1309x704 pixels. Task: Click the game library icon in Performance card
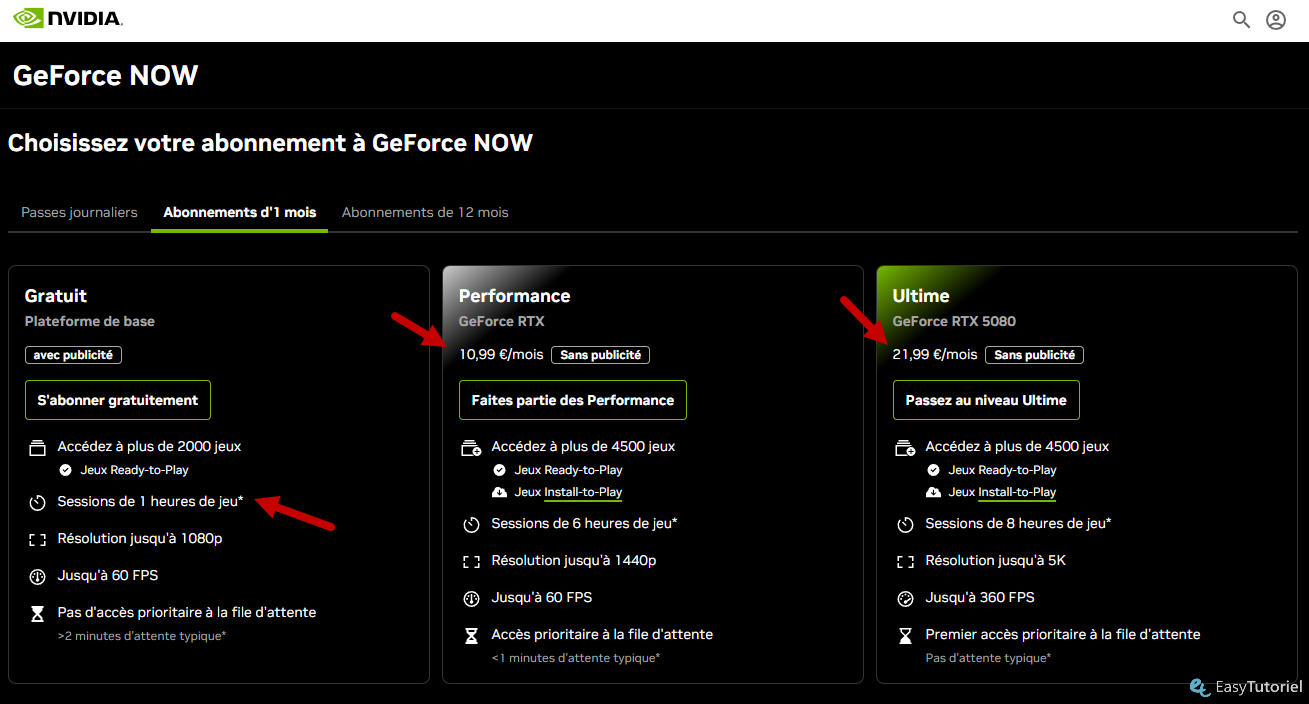coord(471,447)
